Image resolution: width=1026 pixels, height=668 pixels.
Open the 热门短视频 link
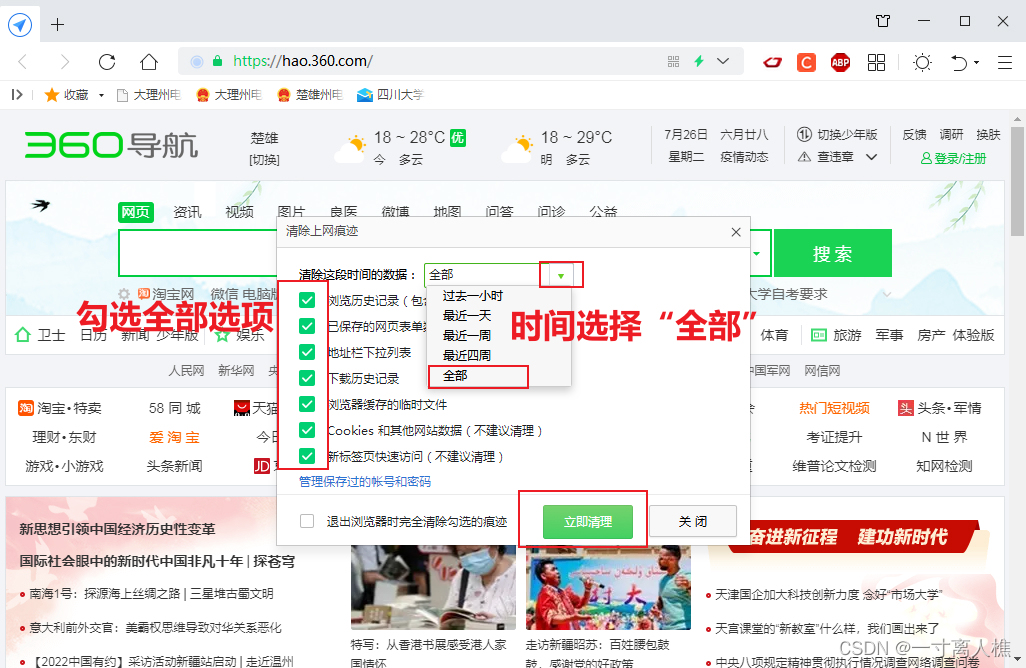coord(834,408)
